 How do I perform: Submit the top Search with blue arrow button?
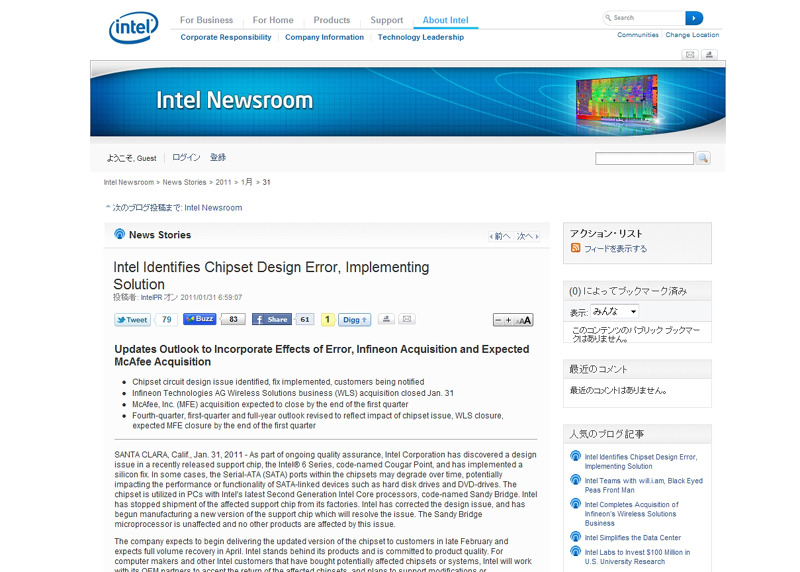click(x=694, y=18)
